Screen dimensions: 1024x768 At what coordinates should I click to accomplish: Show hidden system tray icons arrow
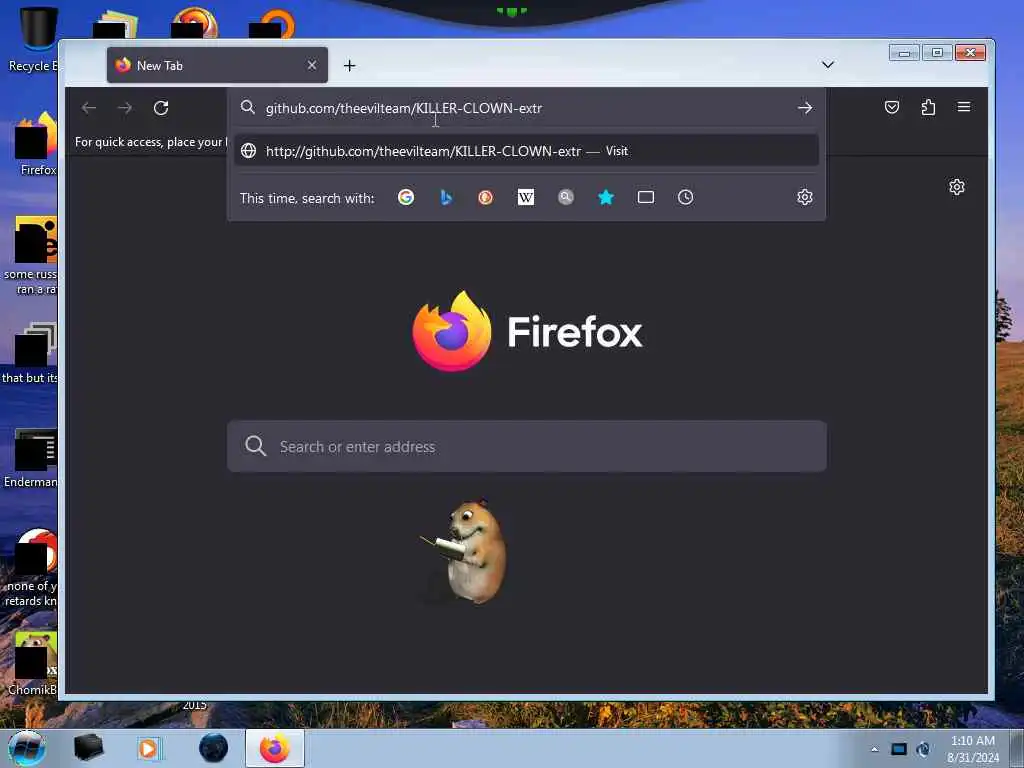[x=874, y=749]
